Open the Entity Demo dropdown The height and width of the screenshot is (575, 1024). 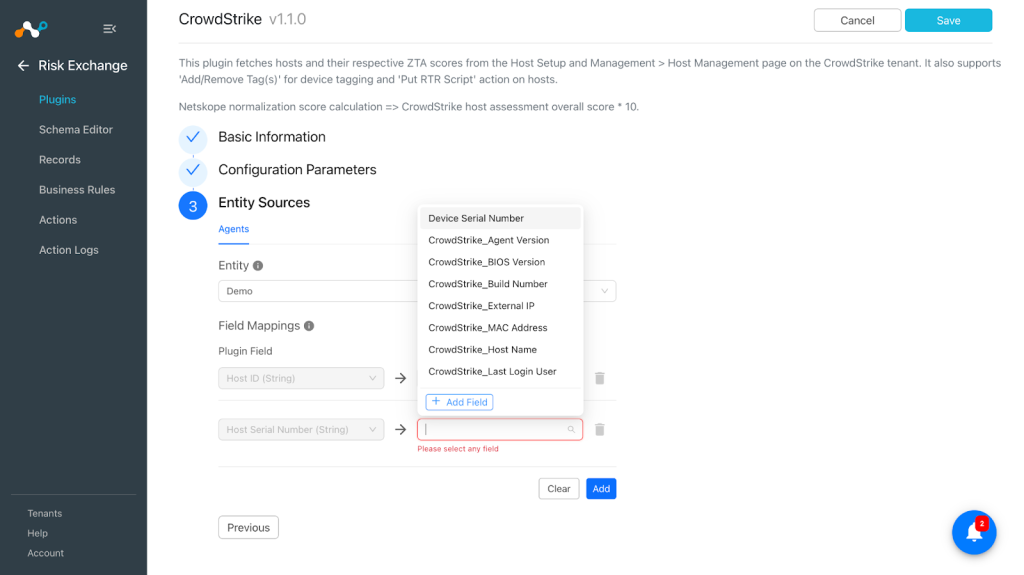point(417,291)
